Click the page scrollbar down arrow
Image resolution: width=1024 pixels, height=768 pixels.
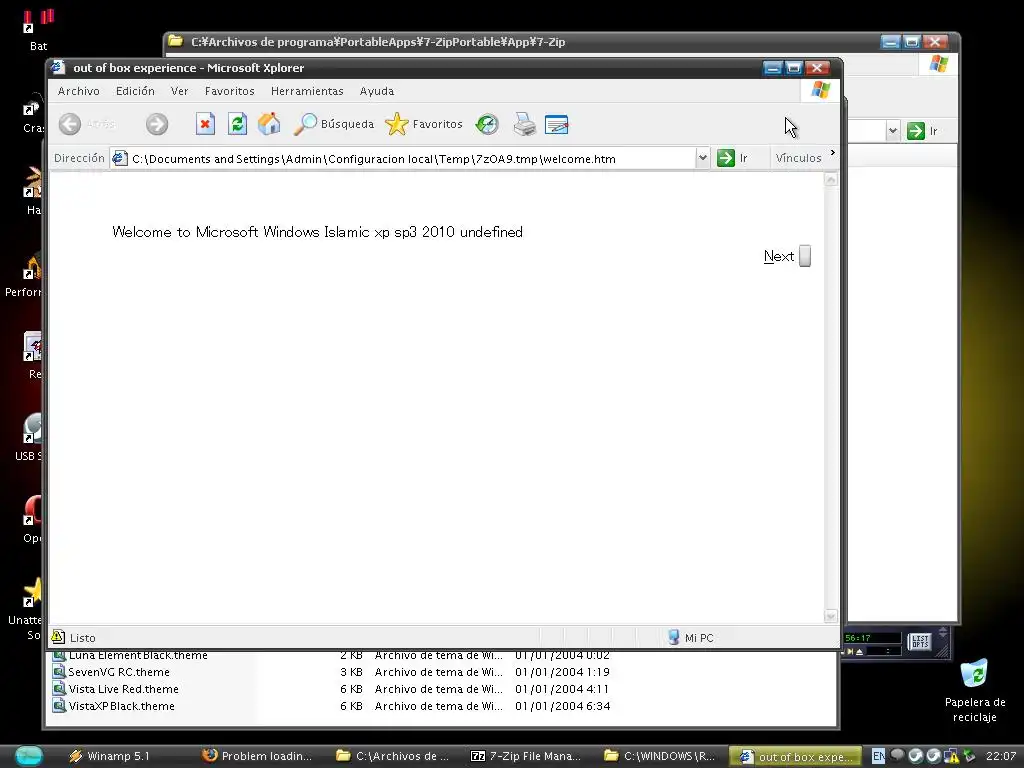pyautogui.click(x=831, y=616)
